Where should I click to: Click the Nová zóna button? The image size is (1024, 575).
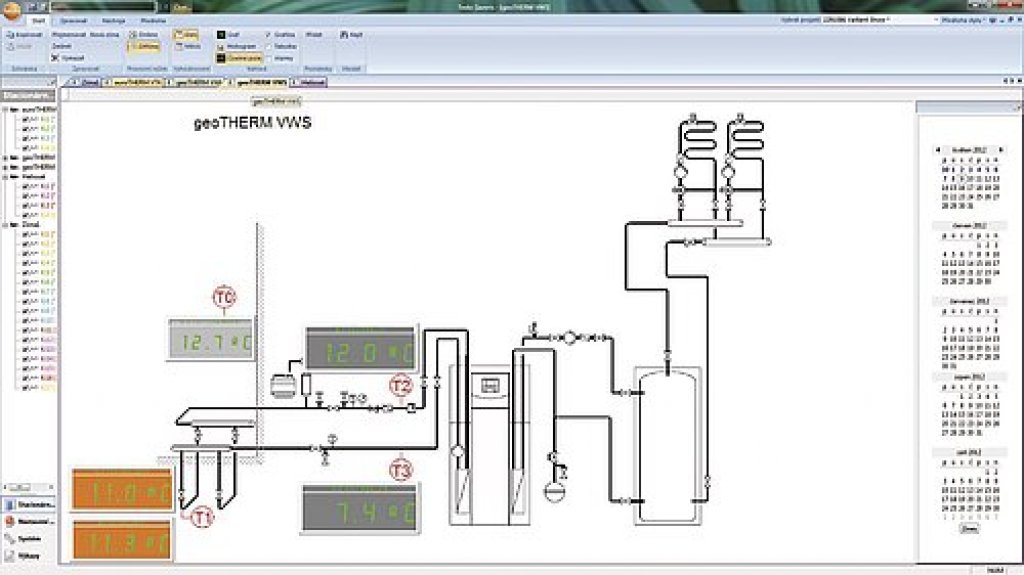tap(104, 35)
